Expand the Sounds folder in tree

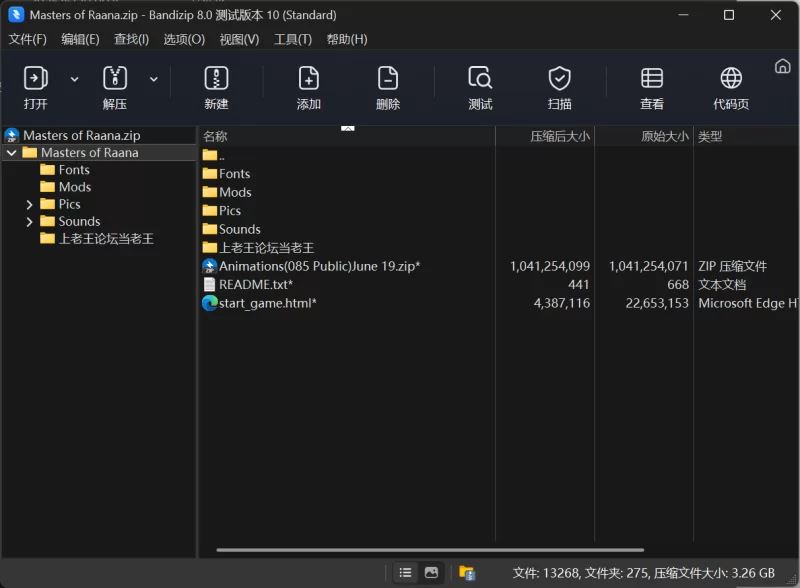[x=29, y=222]
